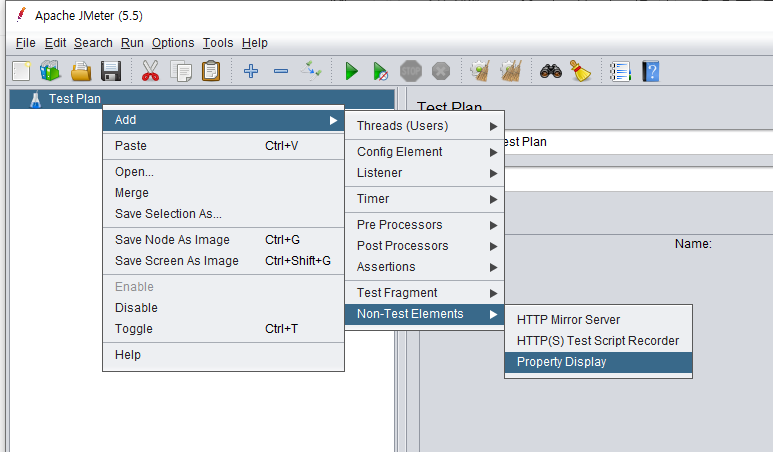This screenshot has height=452, width=773.
Task: Select HTTP(S) Test Script Recorder item
Action: [x=598, y=341]
